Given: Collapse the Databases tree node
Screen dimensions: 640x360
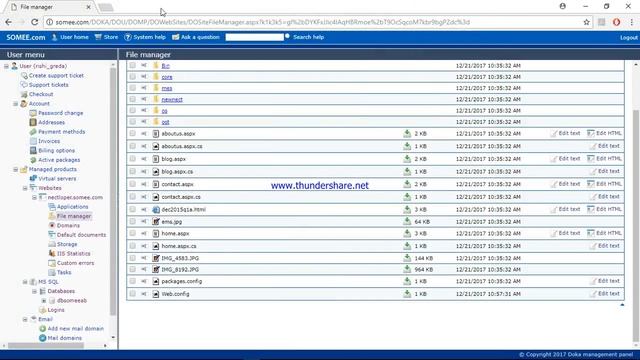Looking at the screenshot, I should (x=34, y=291).
